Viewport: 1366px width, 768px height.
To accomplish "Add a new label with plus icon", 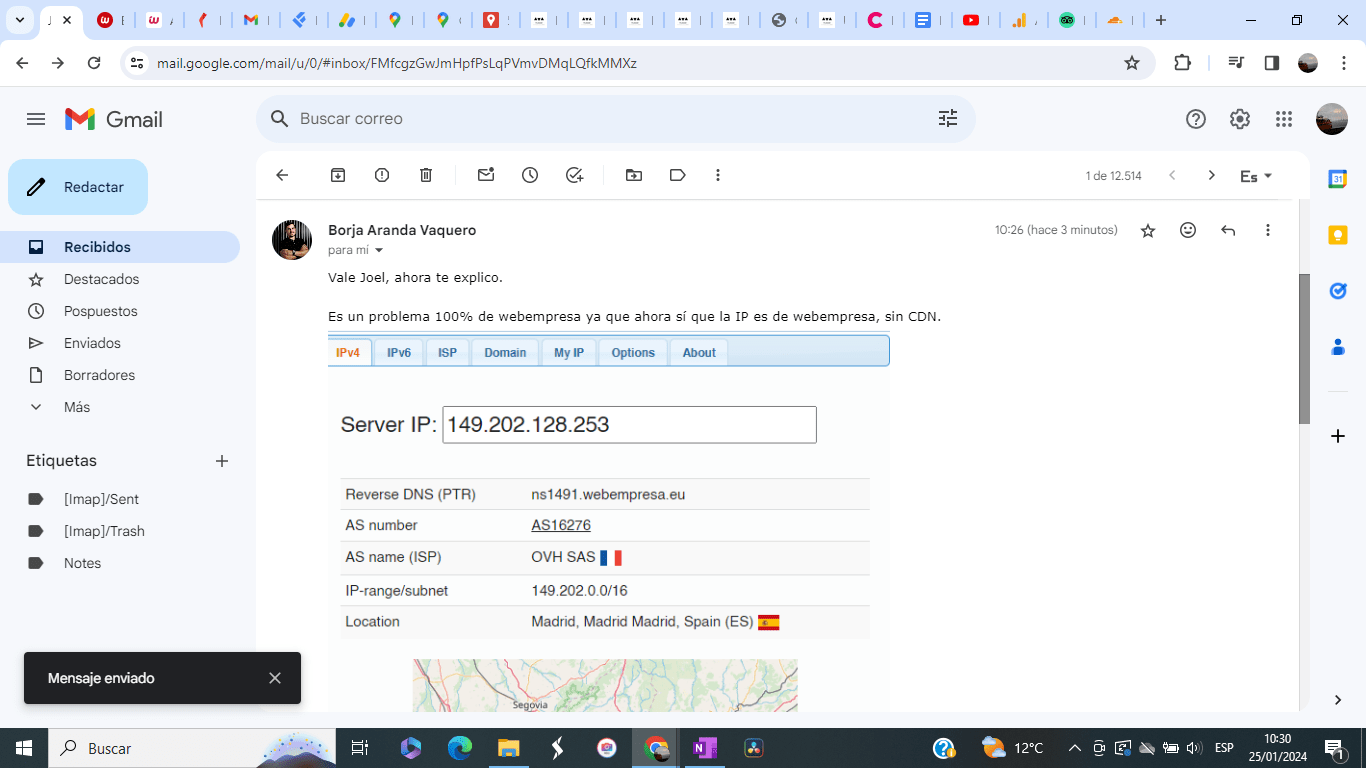I will [x=222, y=461].
